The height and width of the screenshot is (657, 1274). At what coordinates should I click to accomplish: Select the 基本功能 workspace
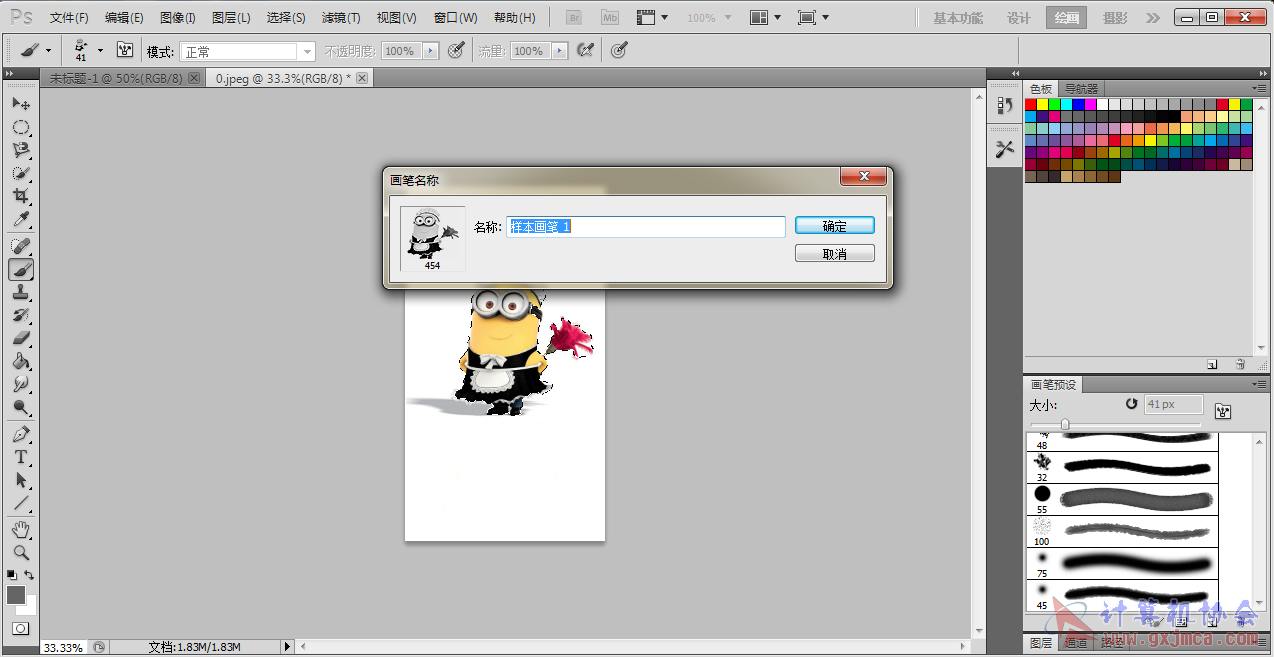coord(958,18)
